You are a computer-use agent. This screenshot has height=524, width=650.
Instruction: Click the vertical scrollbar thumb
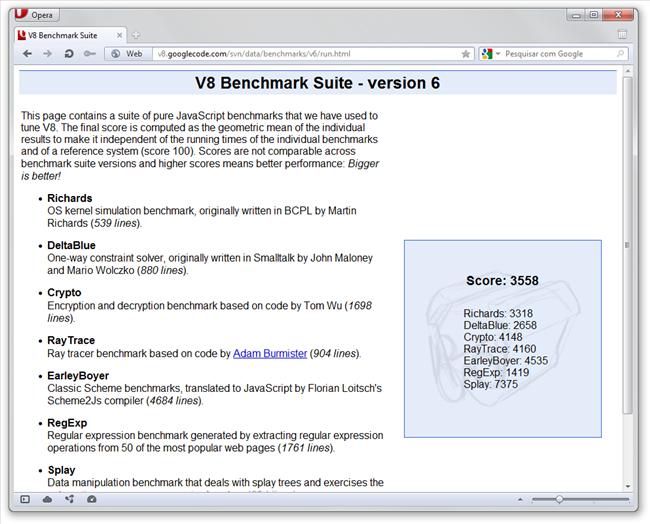628,245
